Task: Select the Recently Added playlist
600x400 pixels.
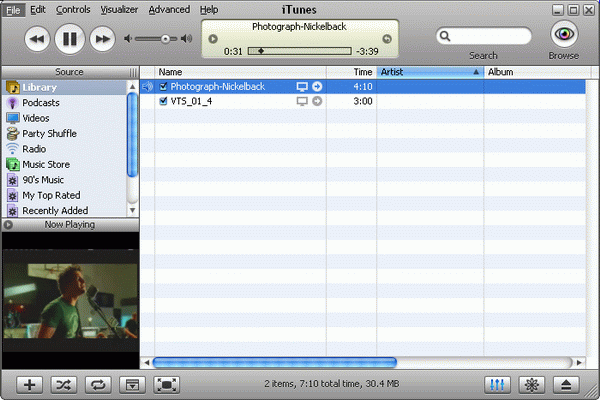Action: click(64, 211)
